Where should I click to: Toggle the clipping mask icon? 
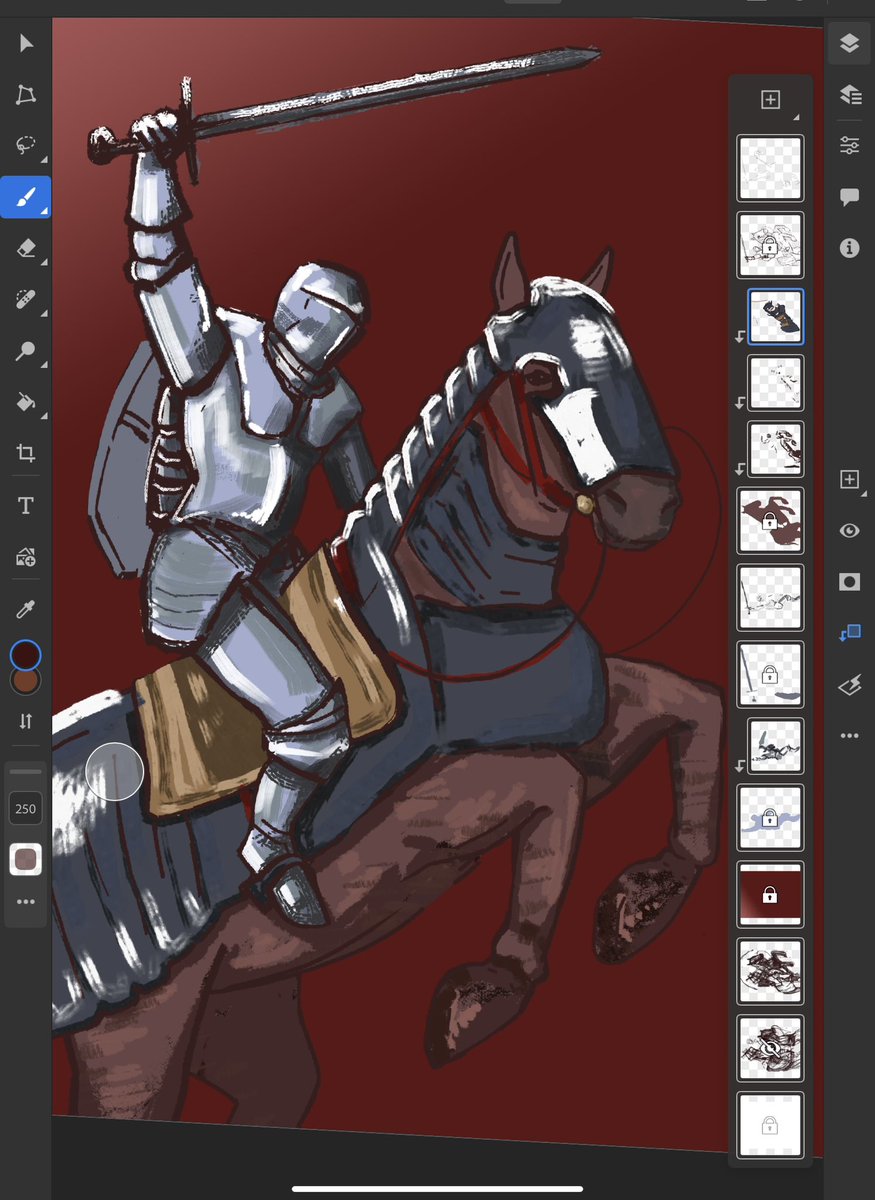tap(849, 633)
